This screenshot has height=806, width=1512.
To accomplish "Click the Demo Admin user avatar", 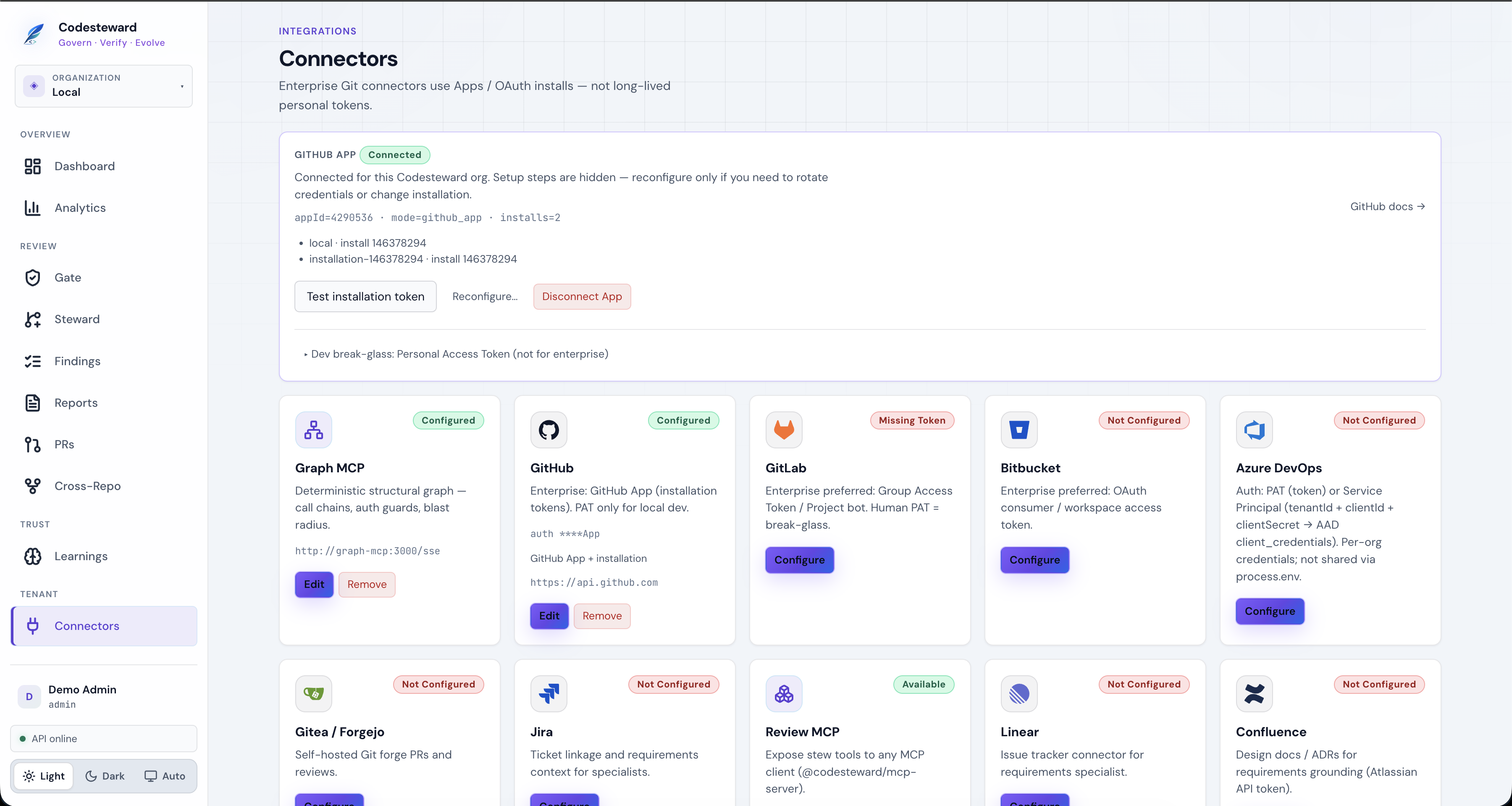I will (x=29, y=697).
